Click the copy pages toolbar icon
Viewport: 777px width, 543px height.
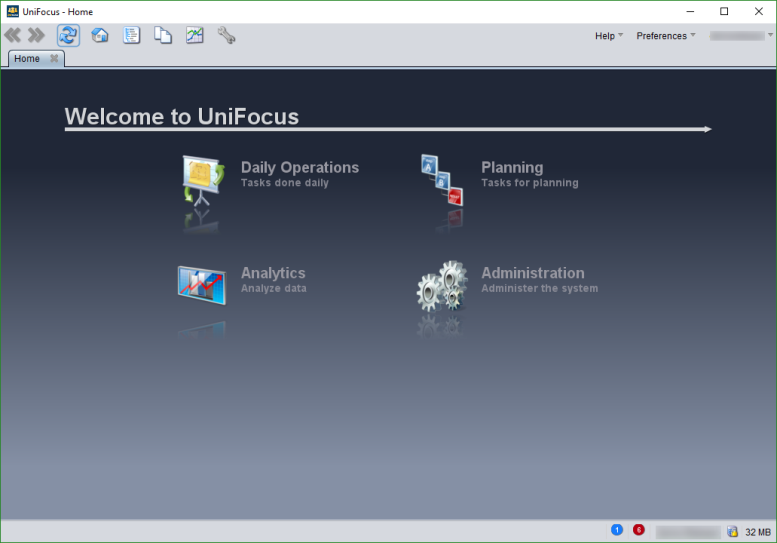[x=163, y=35]
